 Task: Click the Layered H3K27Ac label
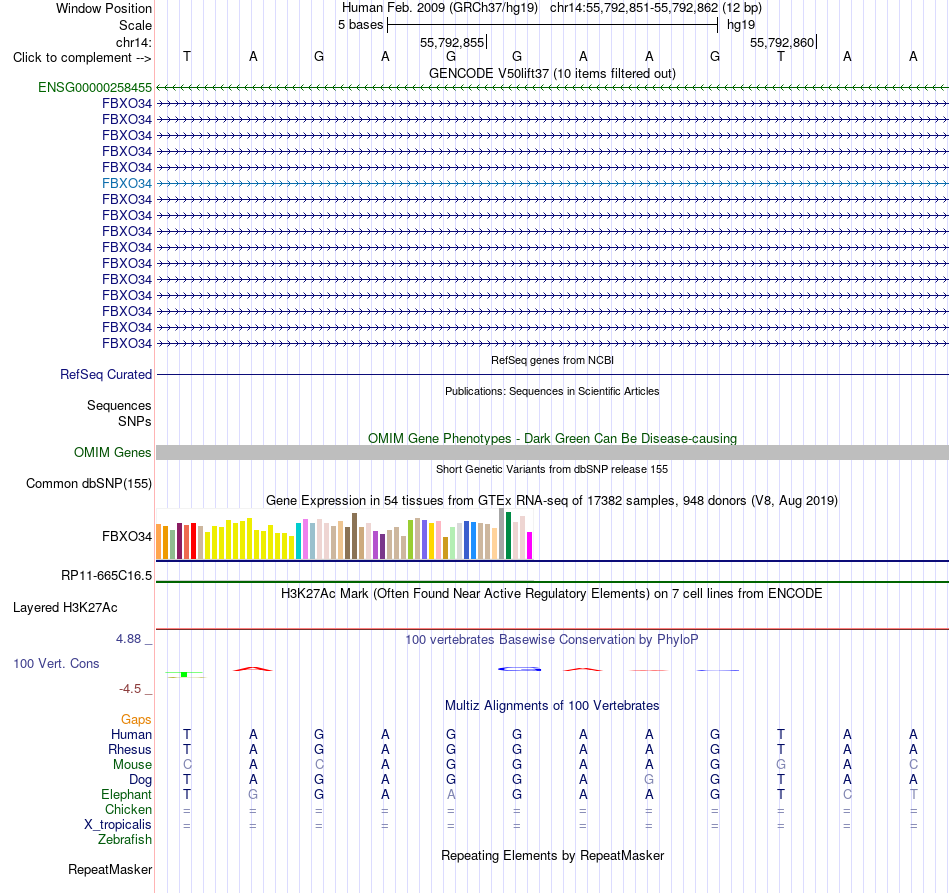point(65,608)
